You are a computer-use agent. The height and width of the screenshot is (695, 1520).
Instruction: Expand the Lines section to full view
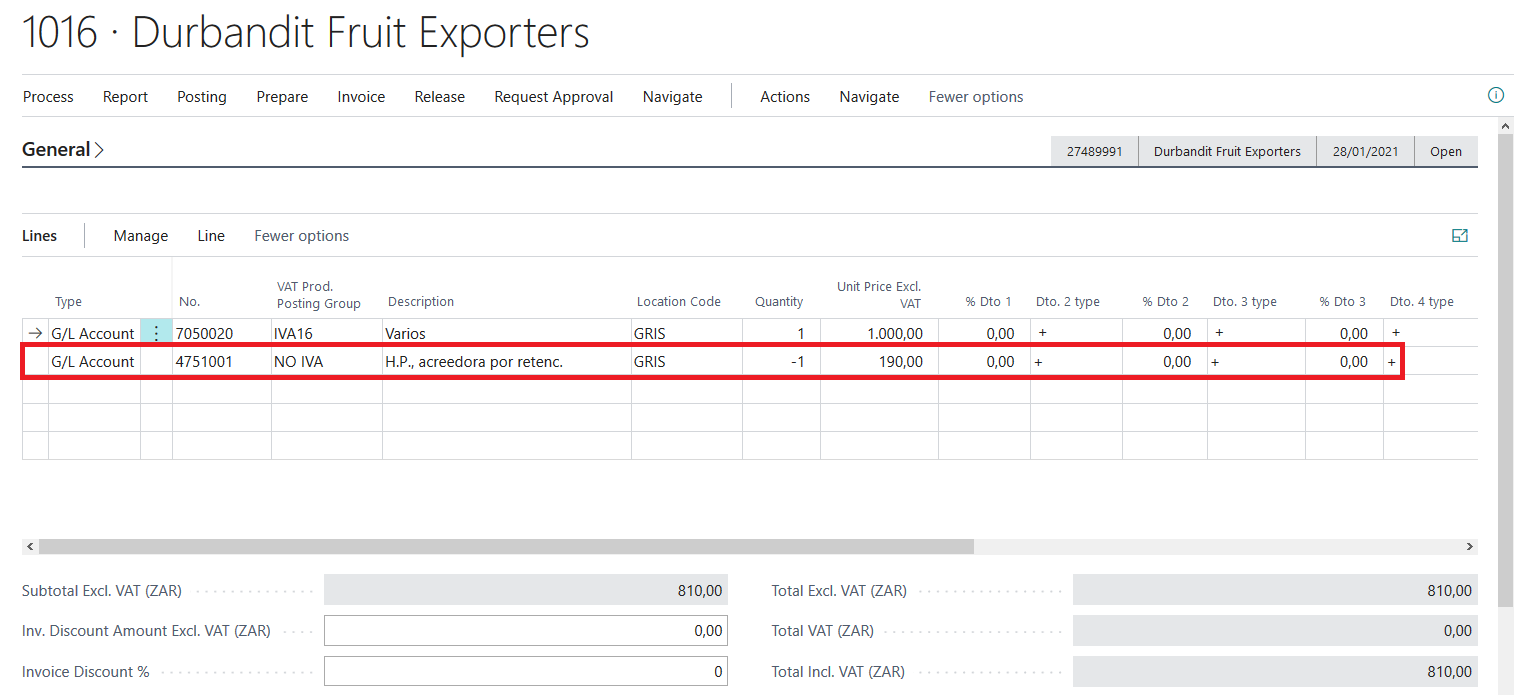coord(1459,236)
